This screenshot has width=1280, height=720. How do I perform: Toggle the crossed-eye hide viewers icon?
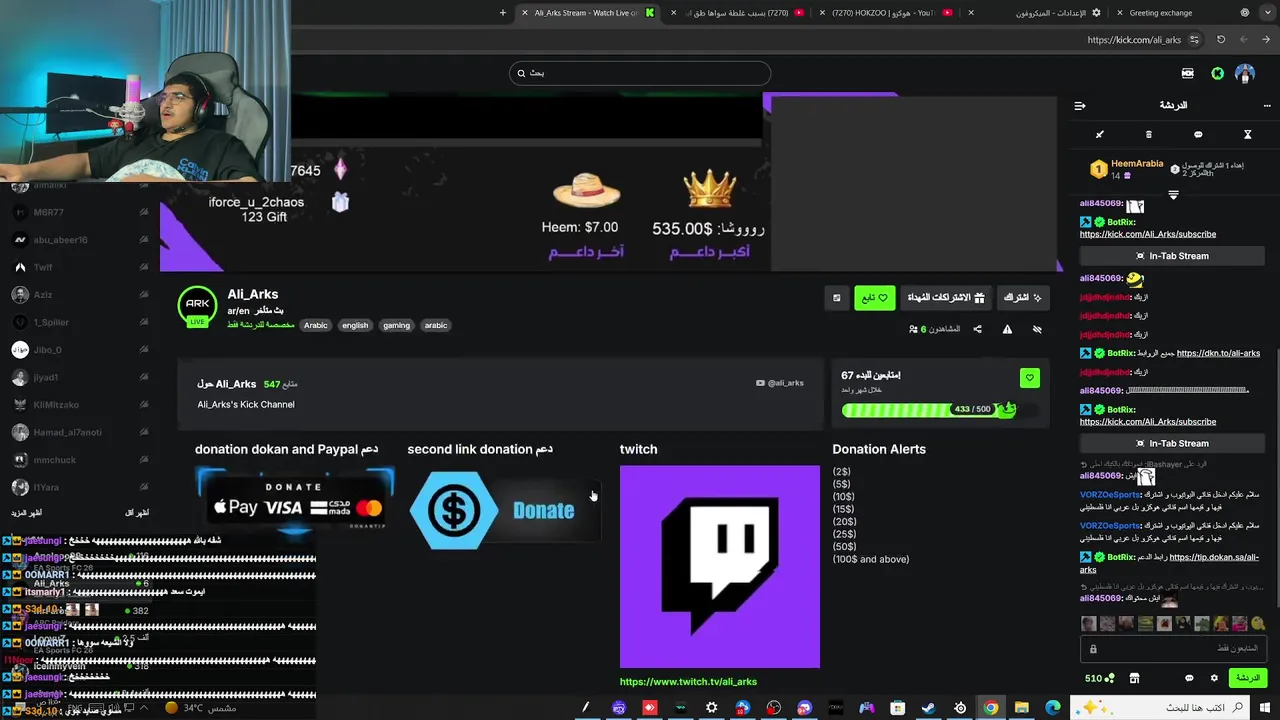(x=1037, y=329)
